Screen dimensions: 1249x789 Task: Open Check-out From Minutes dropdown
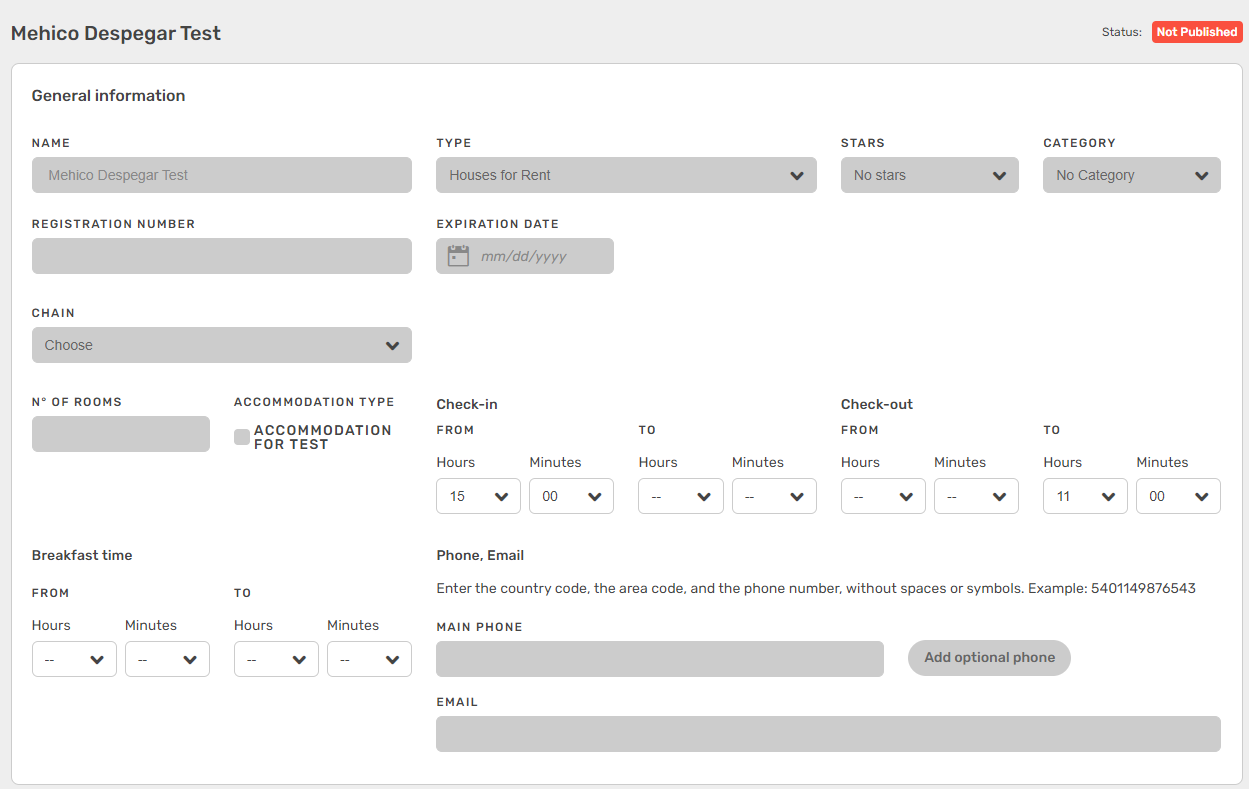click(x=976, y=496)
